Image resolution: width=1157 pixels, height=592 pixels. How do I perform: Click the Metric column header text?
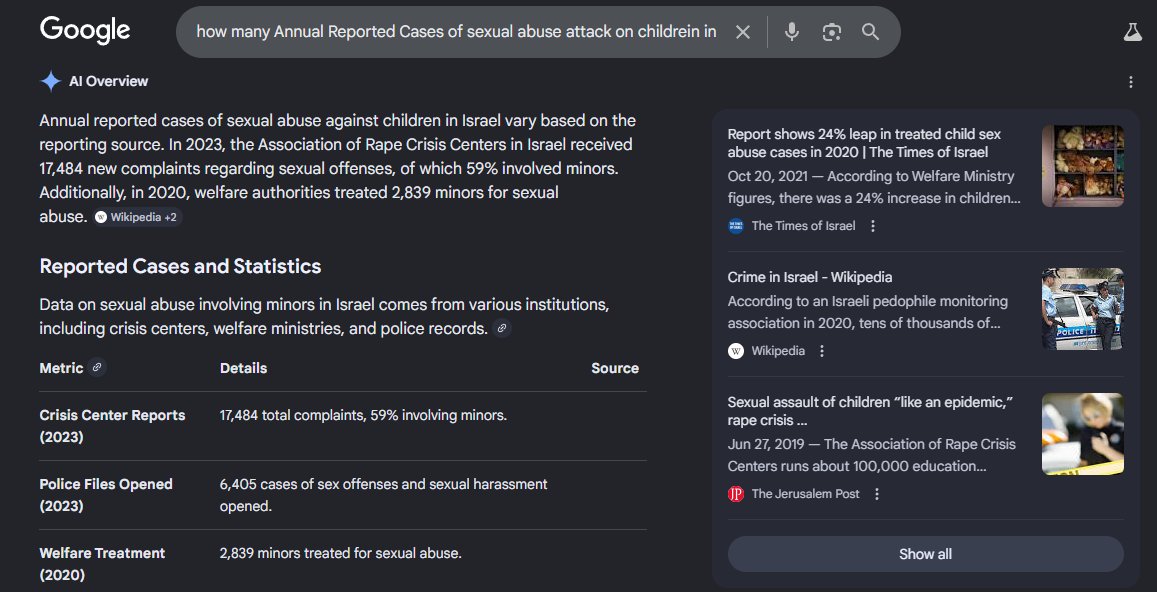pos(61,368)
